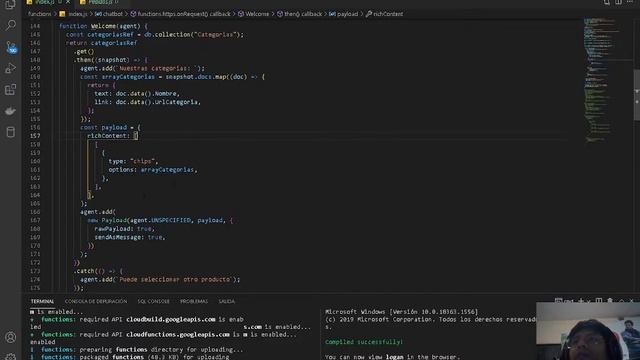
Task: Click the functions folder breadcrumb
Action: click(40, 14)
